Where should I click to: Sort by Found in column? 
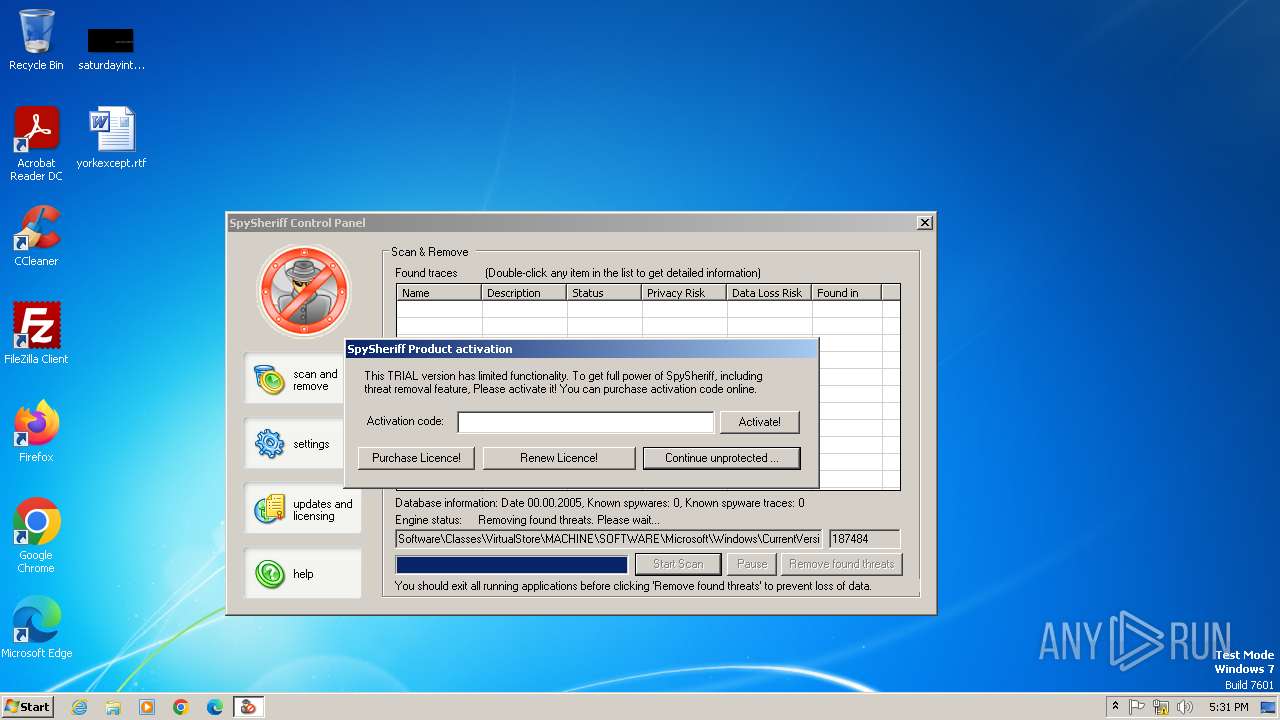point(846,293)
